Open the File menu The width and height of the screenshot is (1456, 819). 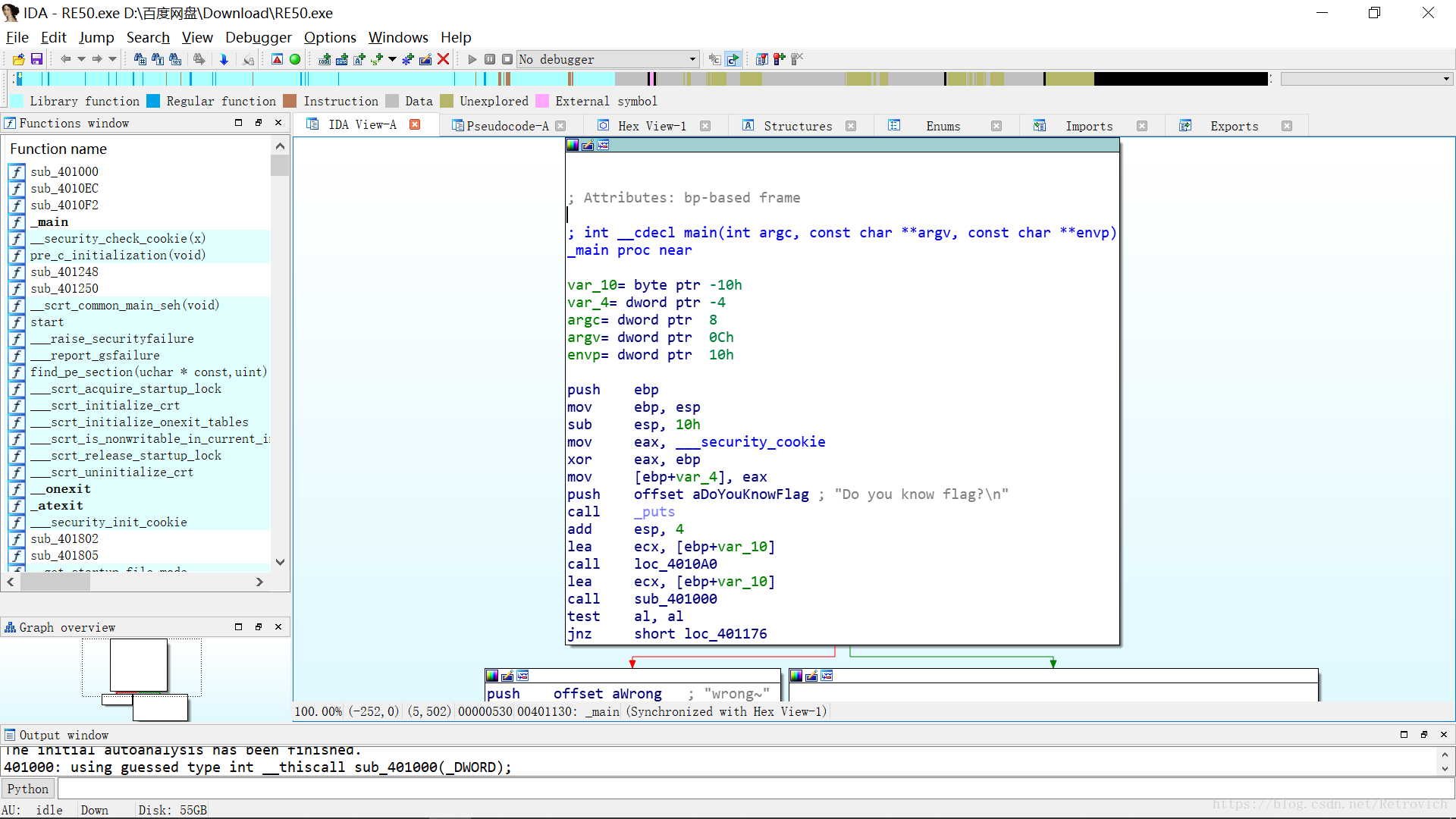(17, 37)
